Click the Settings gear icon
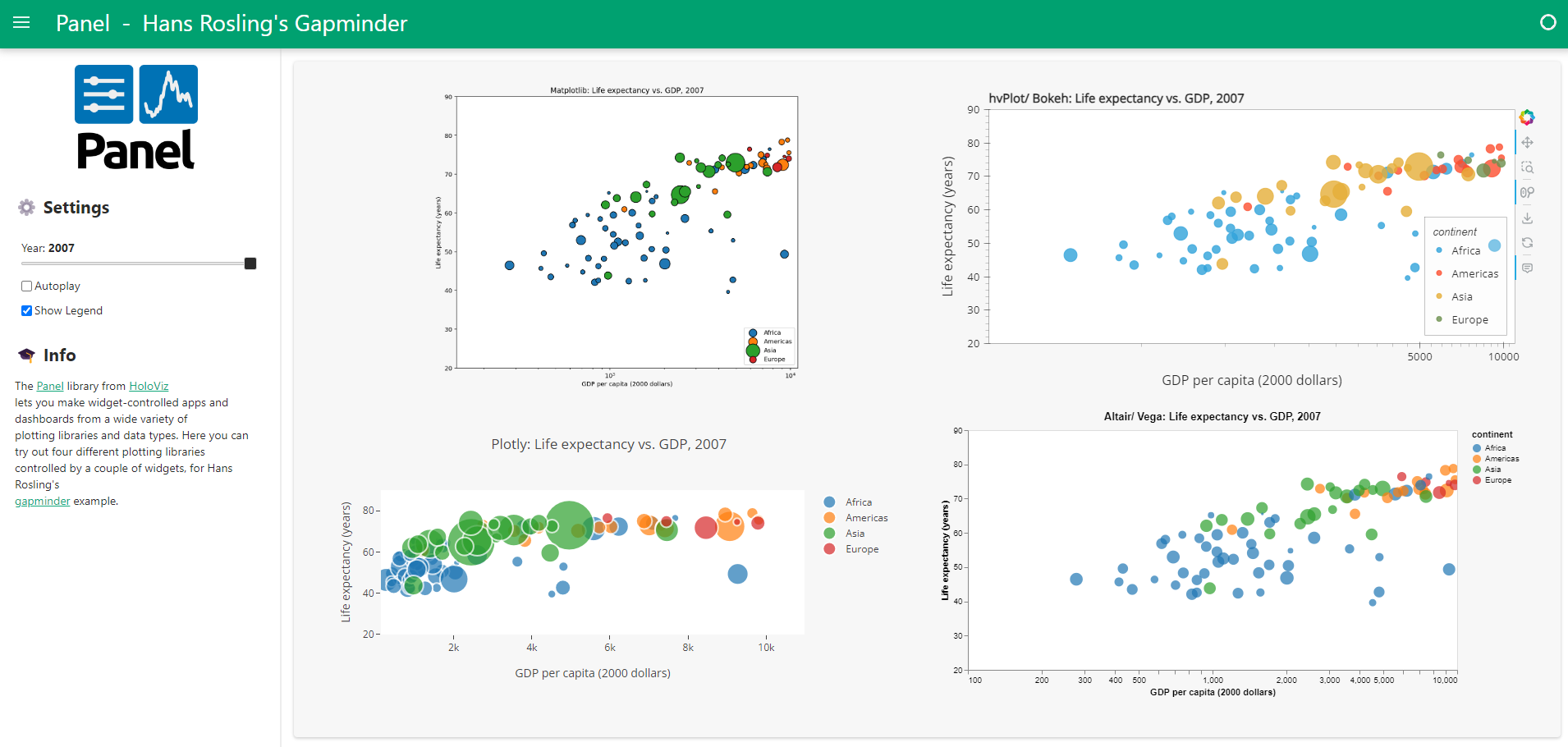Image resolution: width=1568 pixels, height=747 pixels. 26,208
